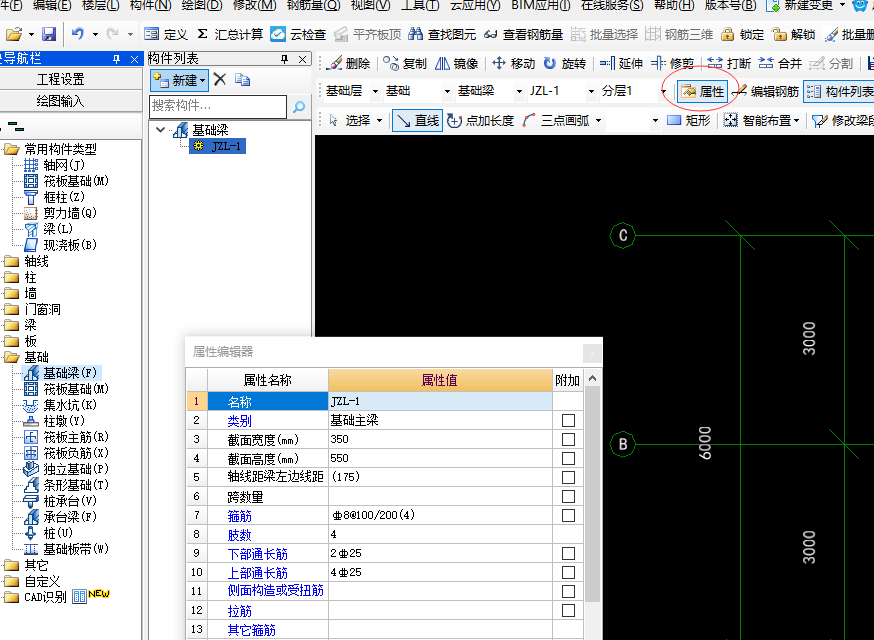Open the 绘图(D) menu

point(202,6)
